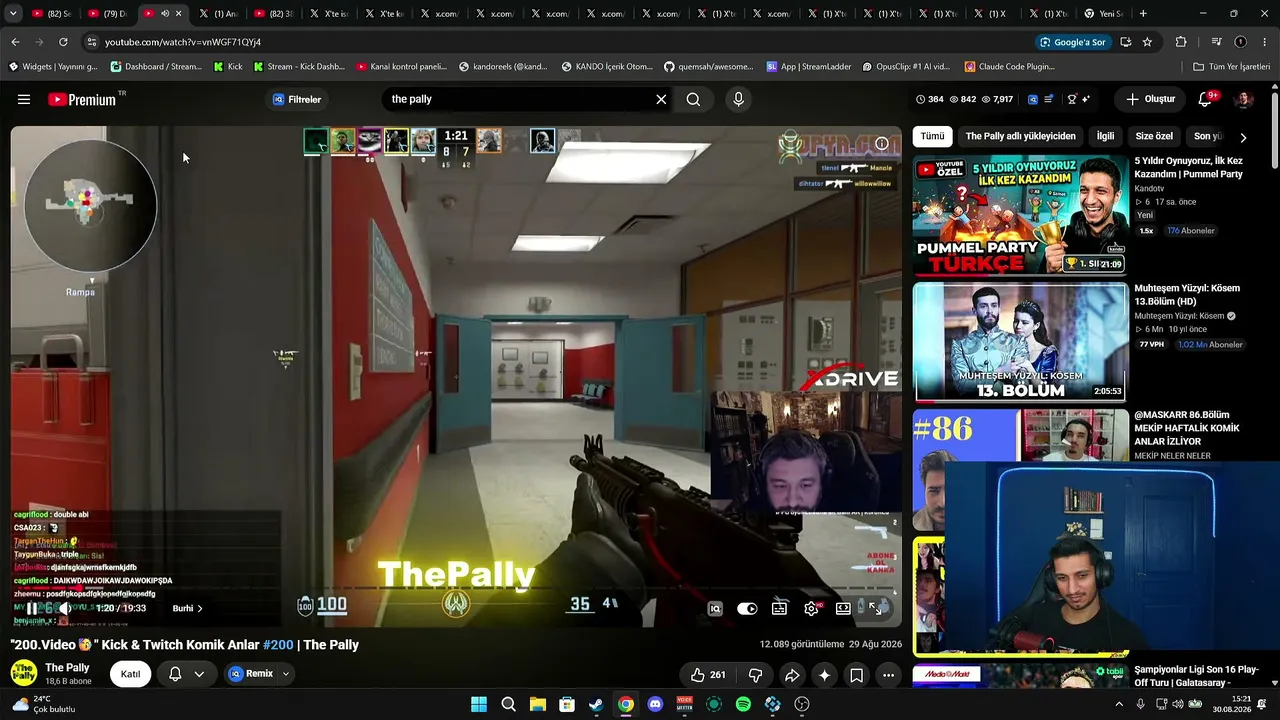Start voice search with the microphone

(x=738, y=99)
